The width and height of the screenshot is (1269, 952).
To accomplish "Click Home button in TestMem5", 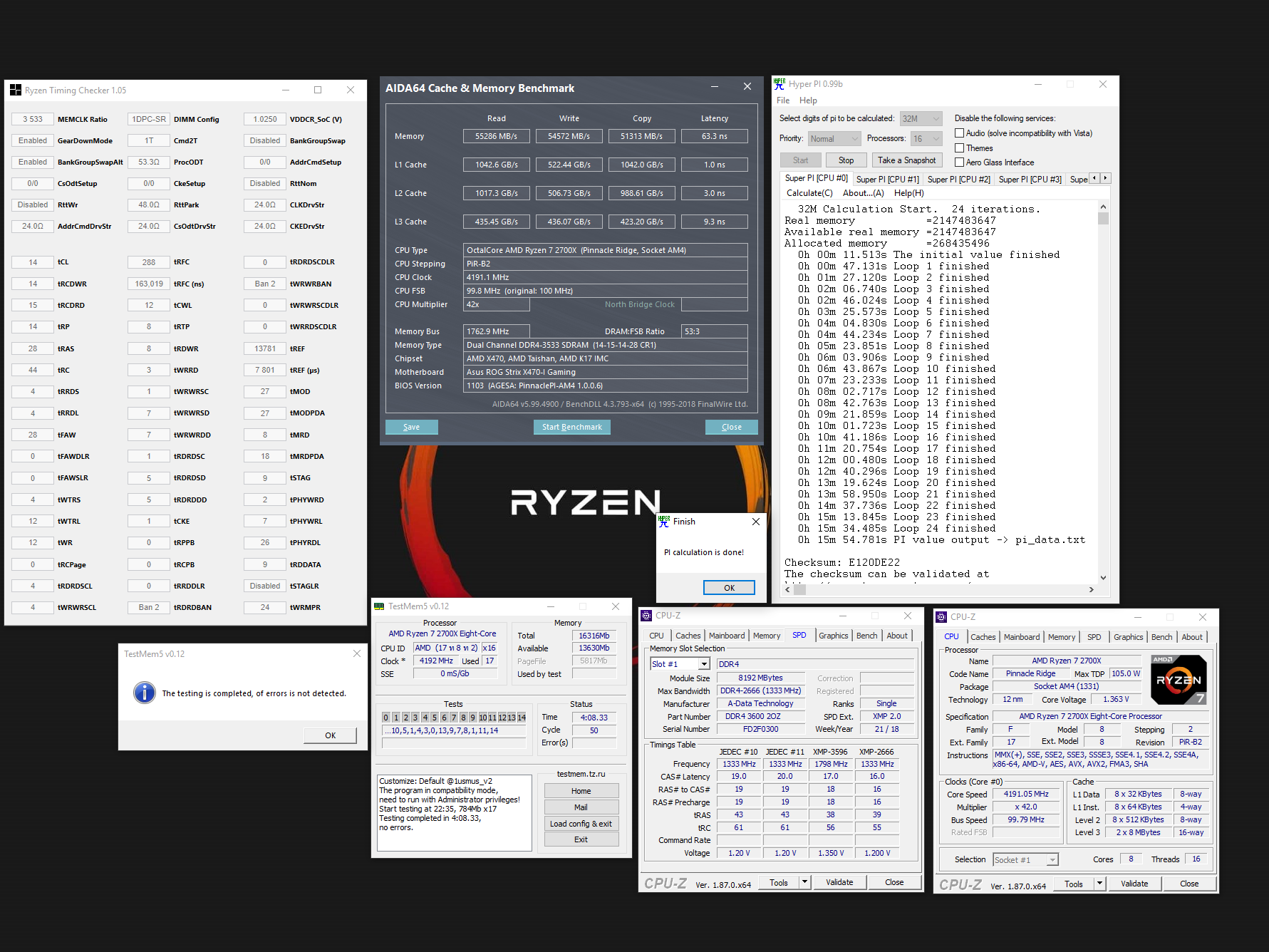I will click(581, 791).
